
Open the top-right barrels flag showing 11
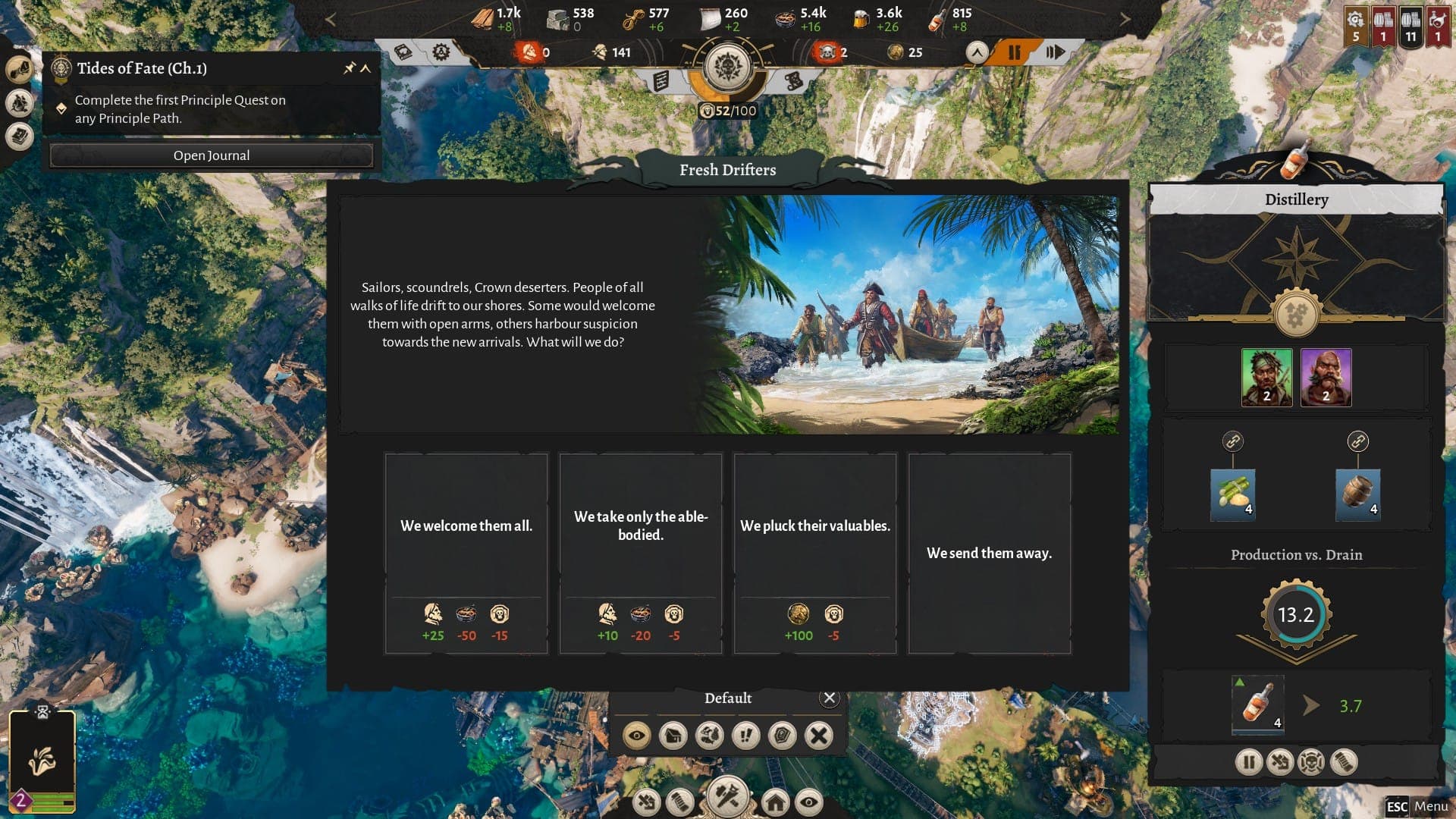coord(1410,27)
